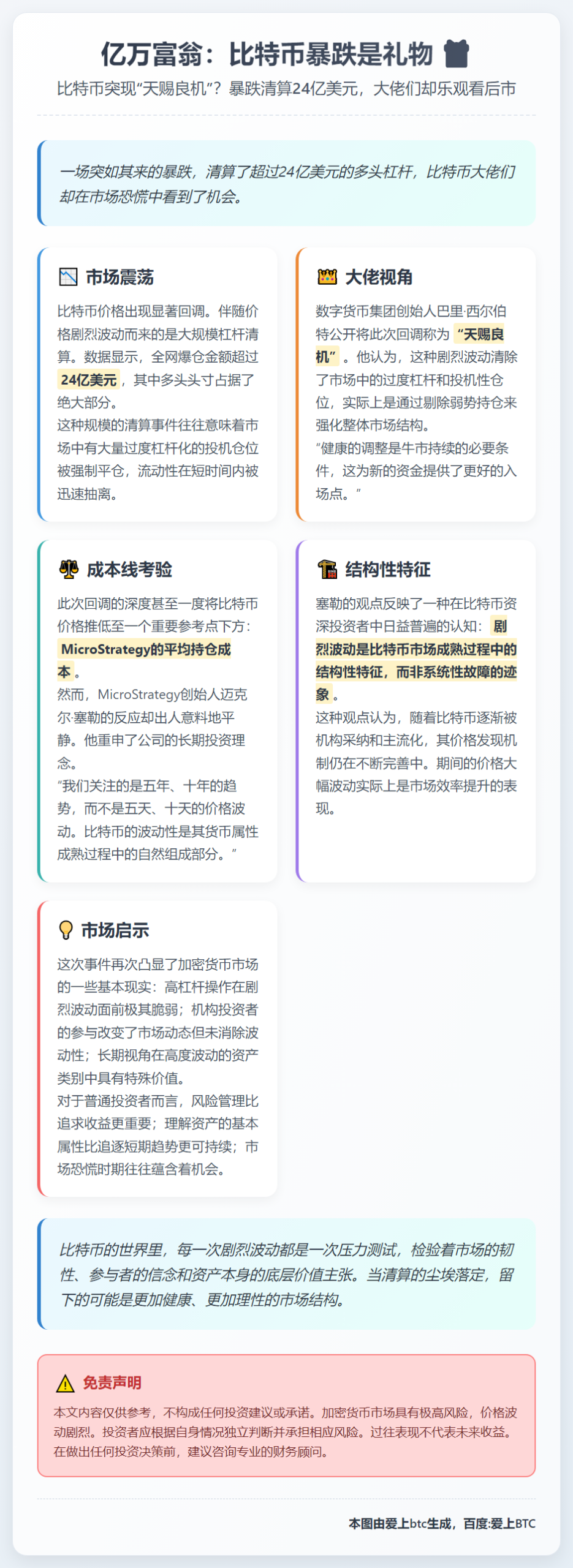Click the subtitle starting with 比特币突现
This screenshot has height=1568, width=573.
pos(286,89)
